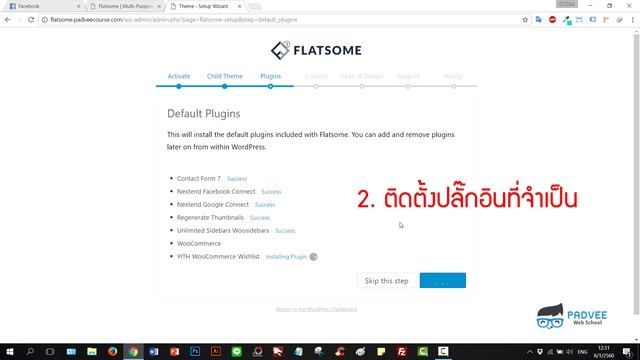The image size is (640, 360).
Task: Open Chrome's three-dot menu
Action: coord(633,20)
